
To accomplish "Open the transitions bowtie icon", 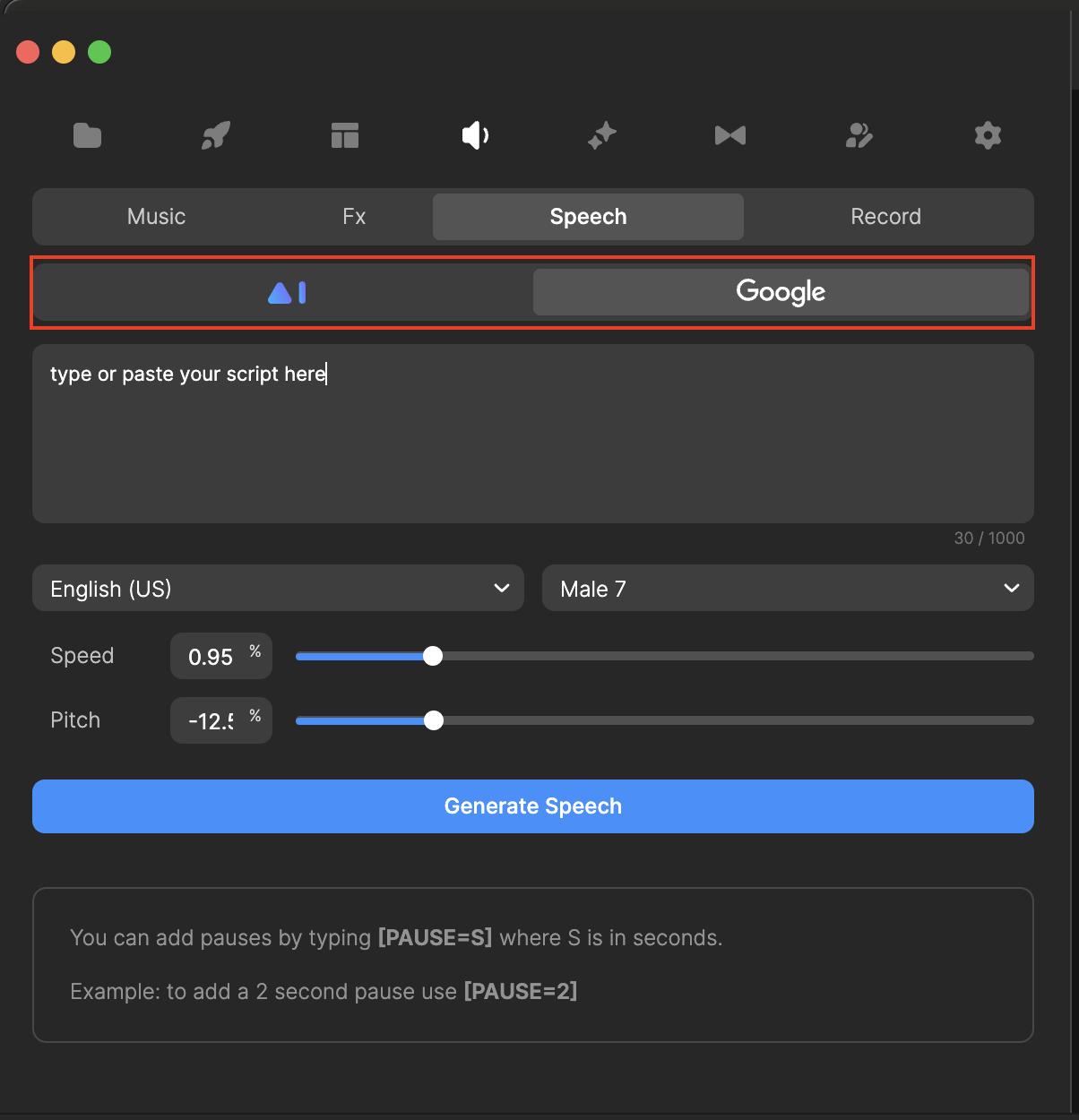I will pos(729,135).
